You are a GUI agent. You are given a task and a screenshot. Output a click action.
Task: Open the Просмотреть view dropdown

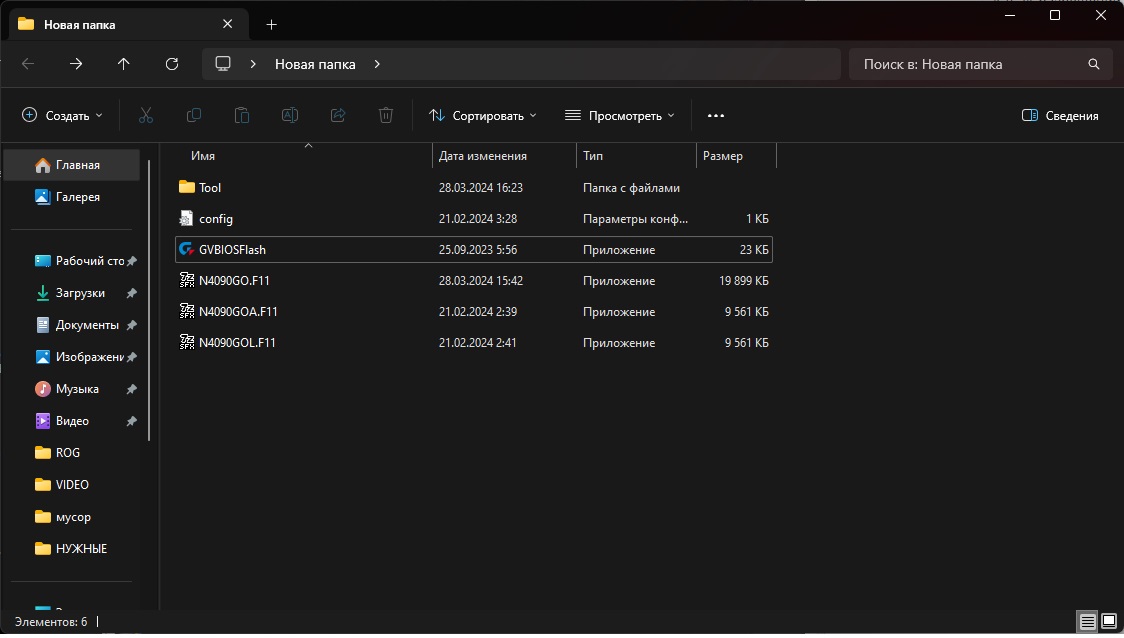click(619, 115)
